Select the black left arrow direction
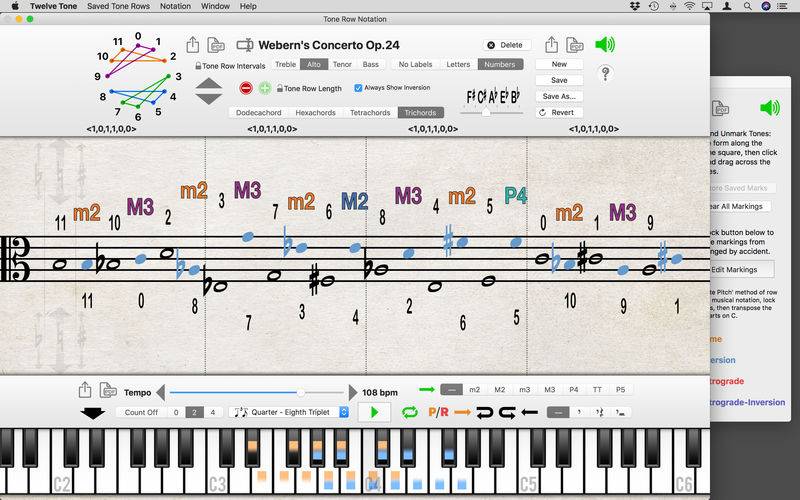This screenshot has height=500, width=800. pos(530,412)
